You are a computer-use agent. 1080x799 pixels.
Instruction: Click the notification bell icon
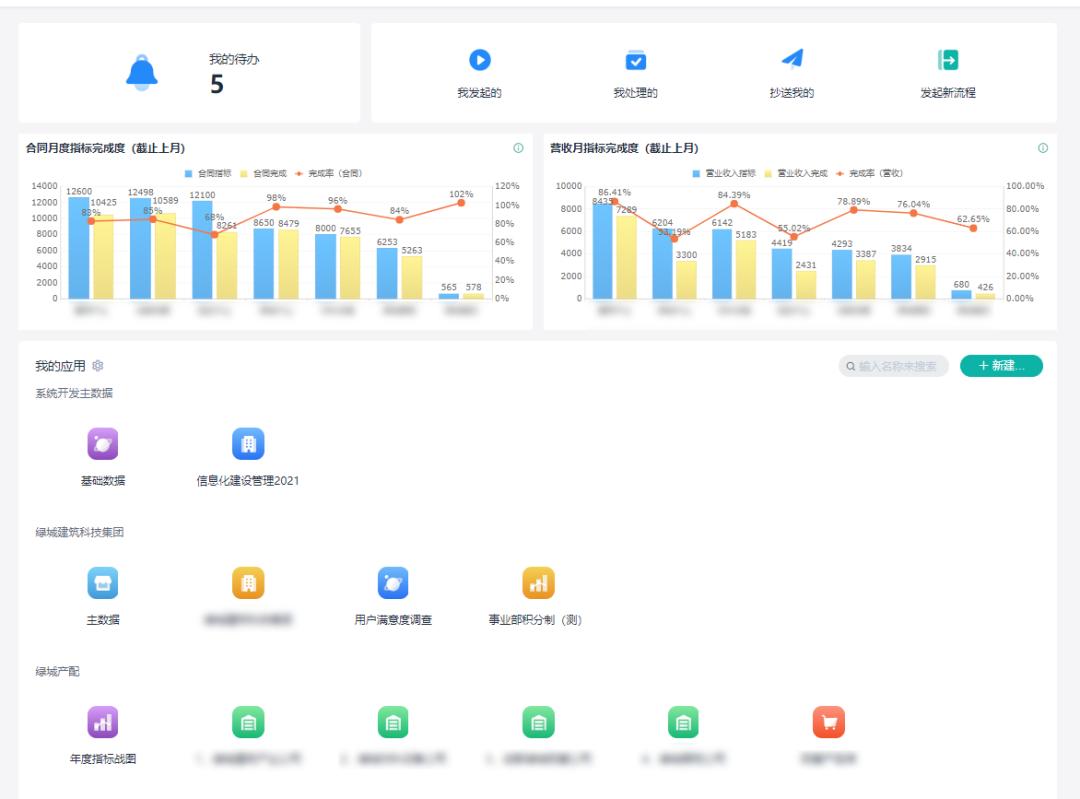142,72
